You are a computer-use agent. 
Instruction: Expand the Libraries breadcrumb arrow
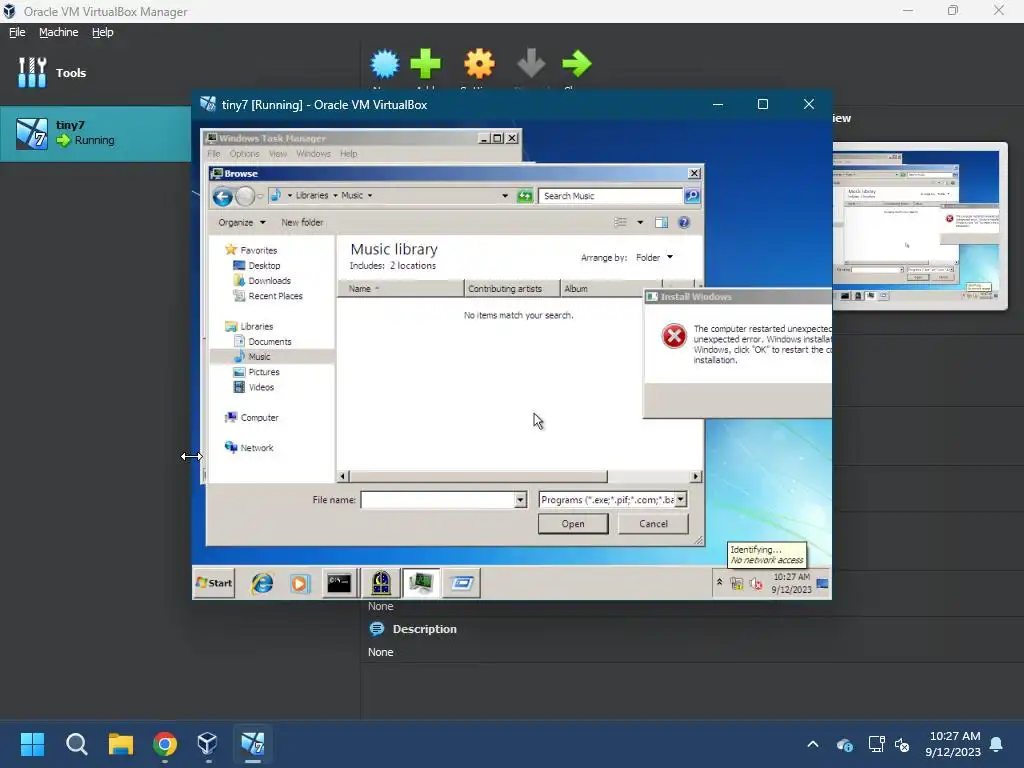335,195
